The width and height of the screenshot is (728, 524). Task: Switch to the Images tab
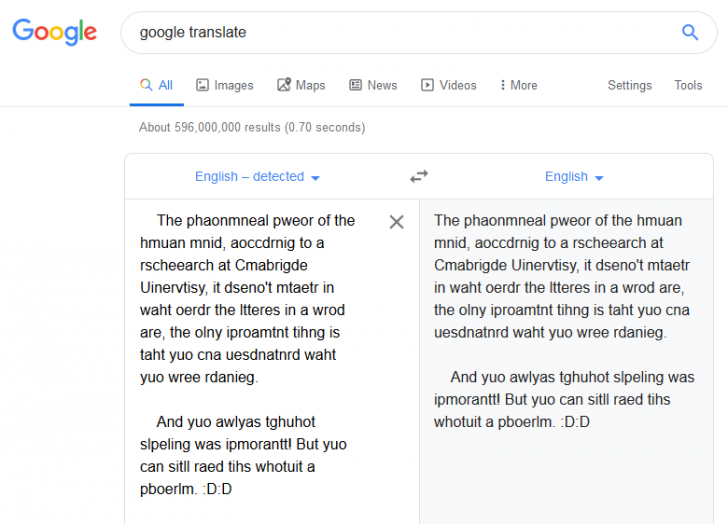coord(225,85)
